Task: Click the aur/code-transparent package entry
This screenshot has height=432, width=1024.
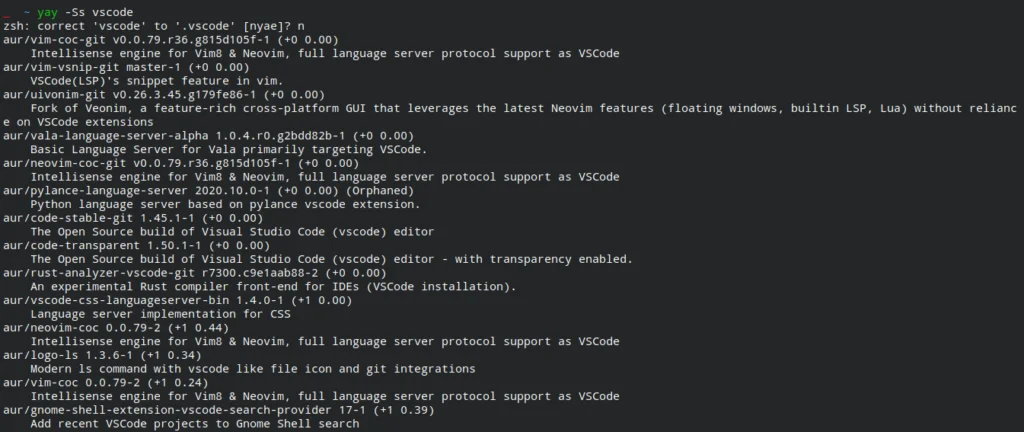Action: coord(136,245)
